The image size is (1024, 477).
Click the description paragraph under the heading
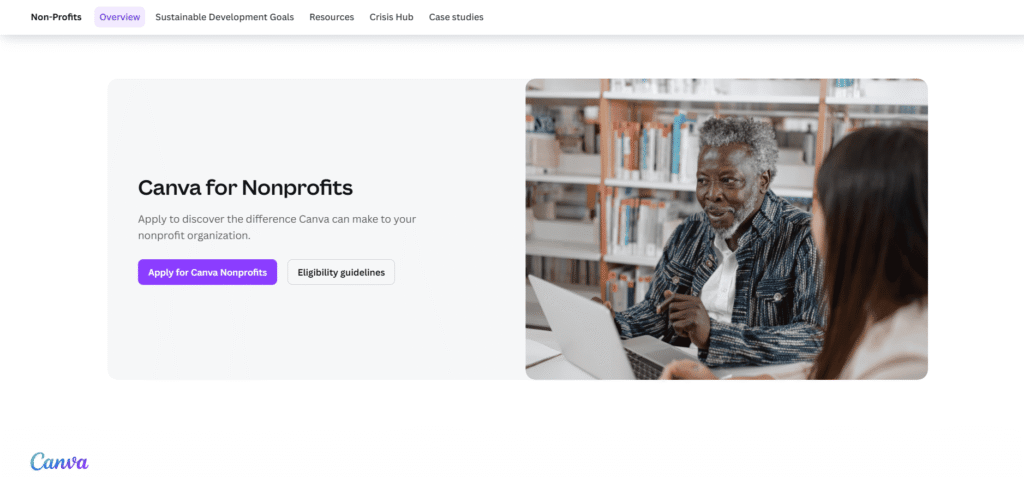click(x=277, y=227)
